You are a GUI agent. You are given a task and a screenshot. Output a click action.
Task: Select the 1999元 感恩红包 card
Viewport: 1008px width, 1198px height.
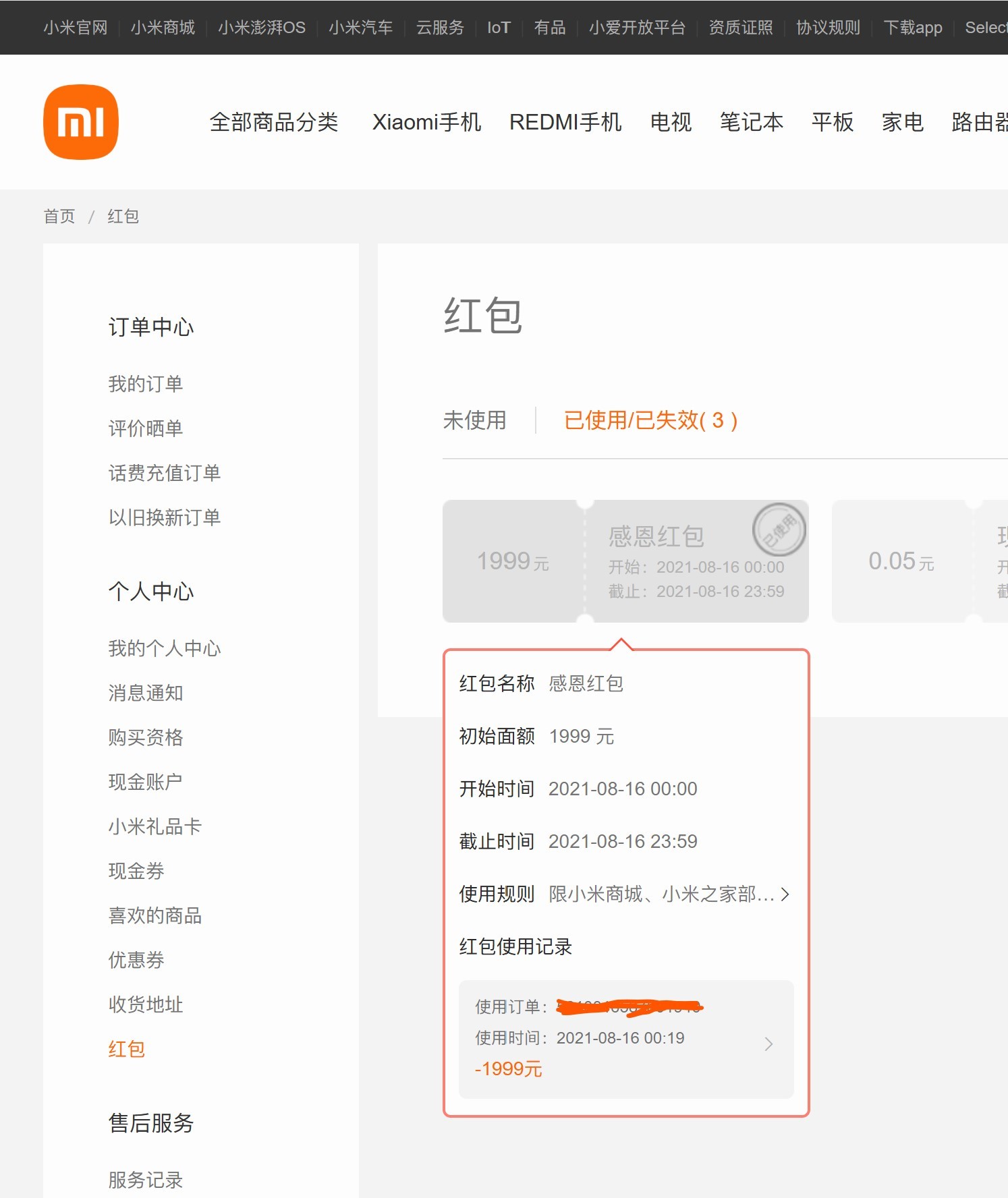pos(625,561)
